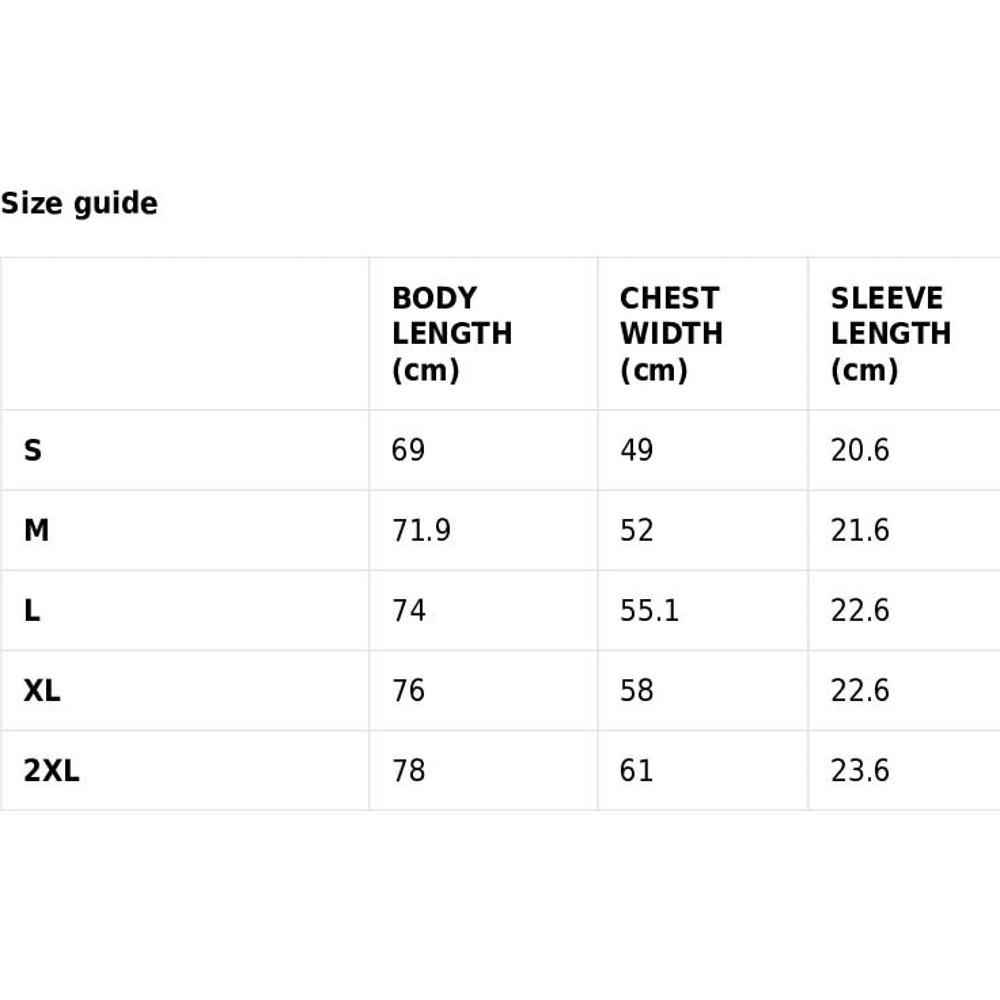Screen dimensions: 1000x1000
Task: Click the S size row label
Action: coord(33,451)
